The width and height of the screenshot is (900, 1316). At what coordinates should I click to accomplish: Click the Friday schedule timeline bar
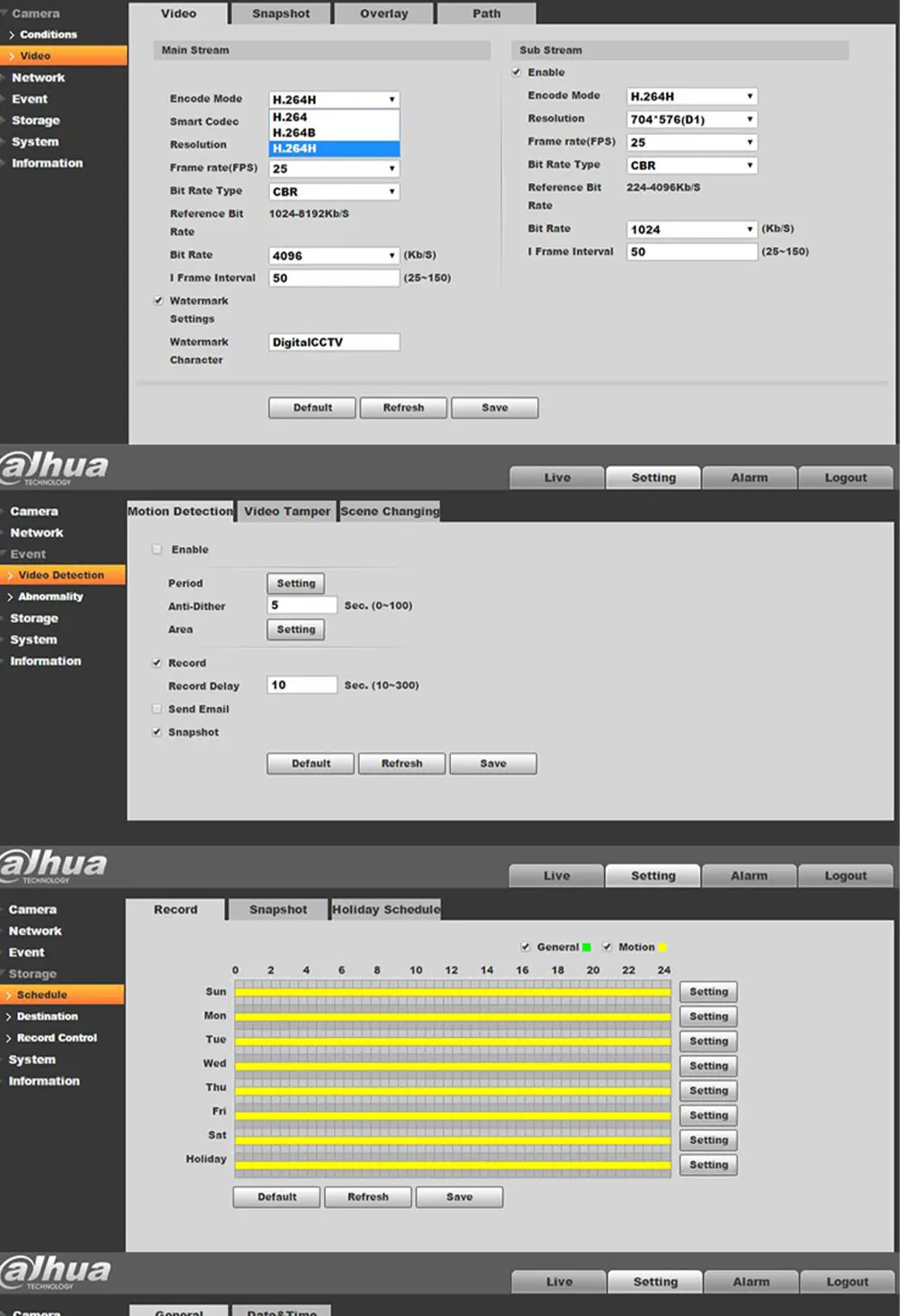click(x=453, y=1116)
